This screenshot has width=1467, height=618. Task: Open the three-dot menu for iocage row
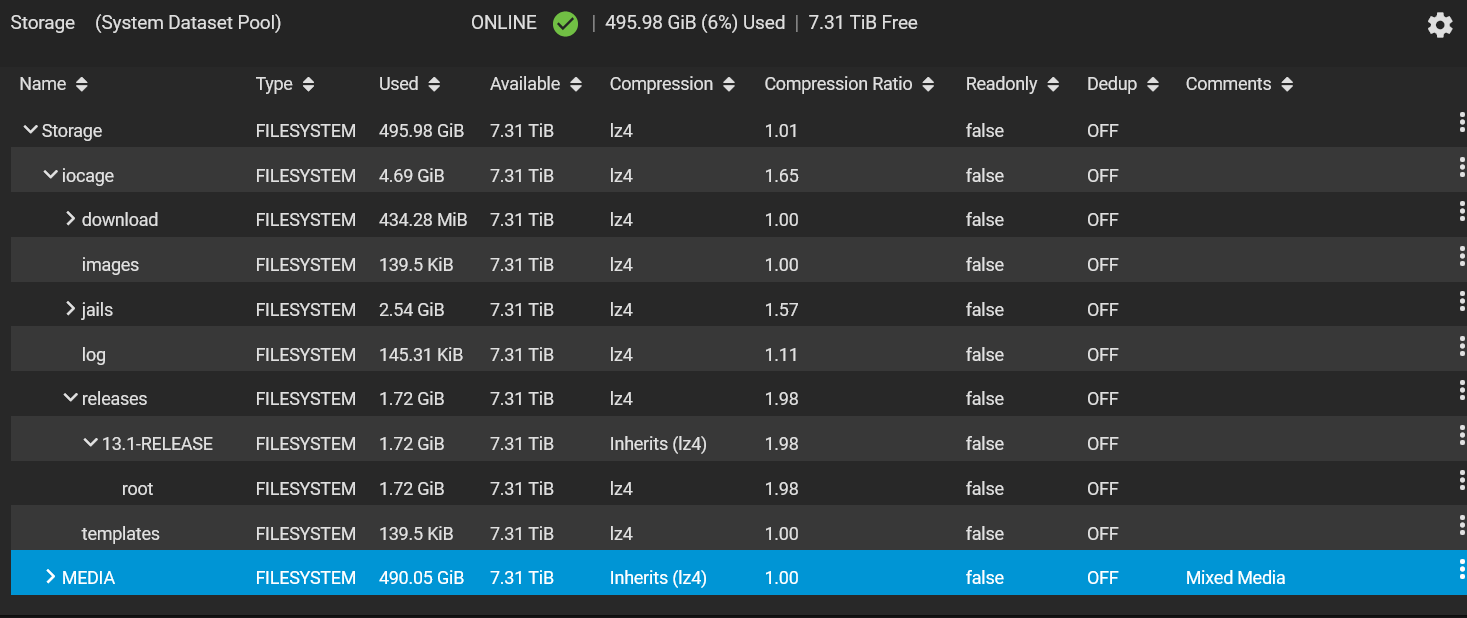point(1461,168)
